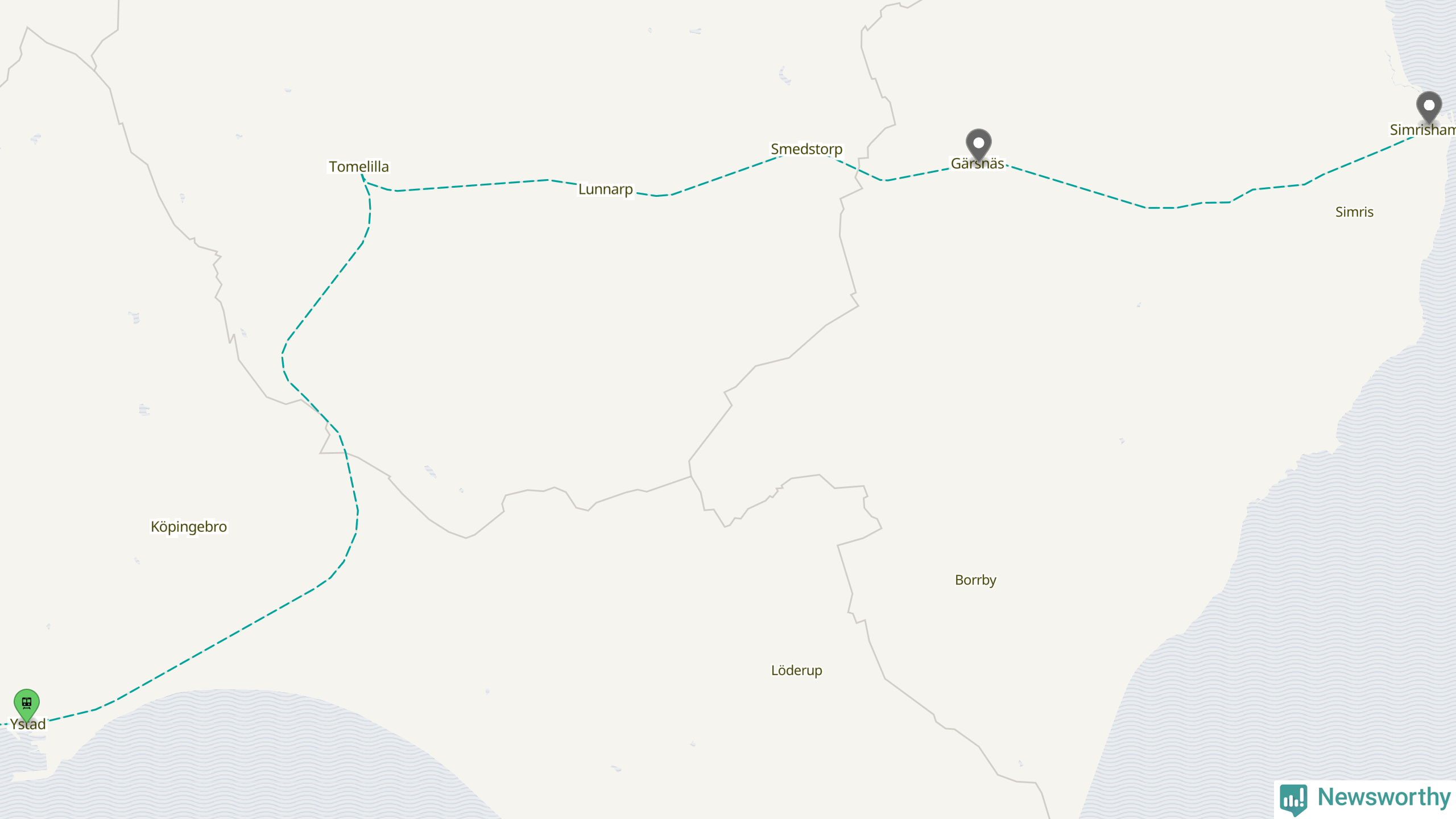Select the Simrishamn town label
This screenshot has width=1456, height=819.
pyautogui.click(x=1422, y=130)
